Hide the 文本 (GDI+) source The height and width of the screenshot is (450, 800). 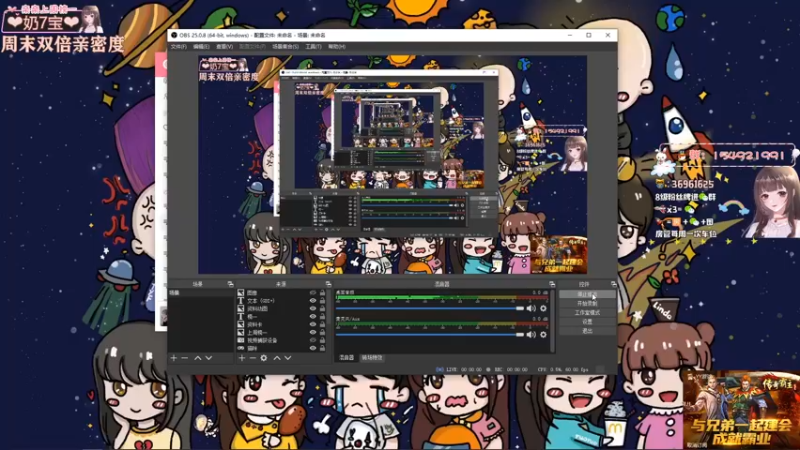point(313,301)
